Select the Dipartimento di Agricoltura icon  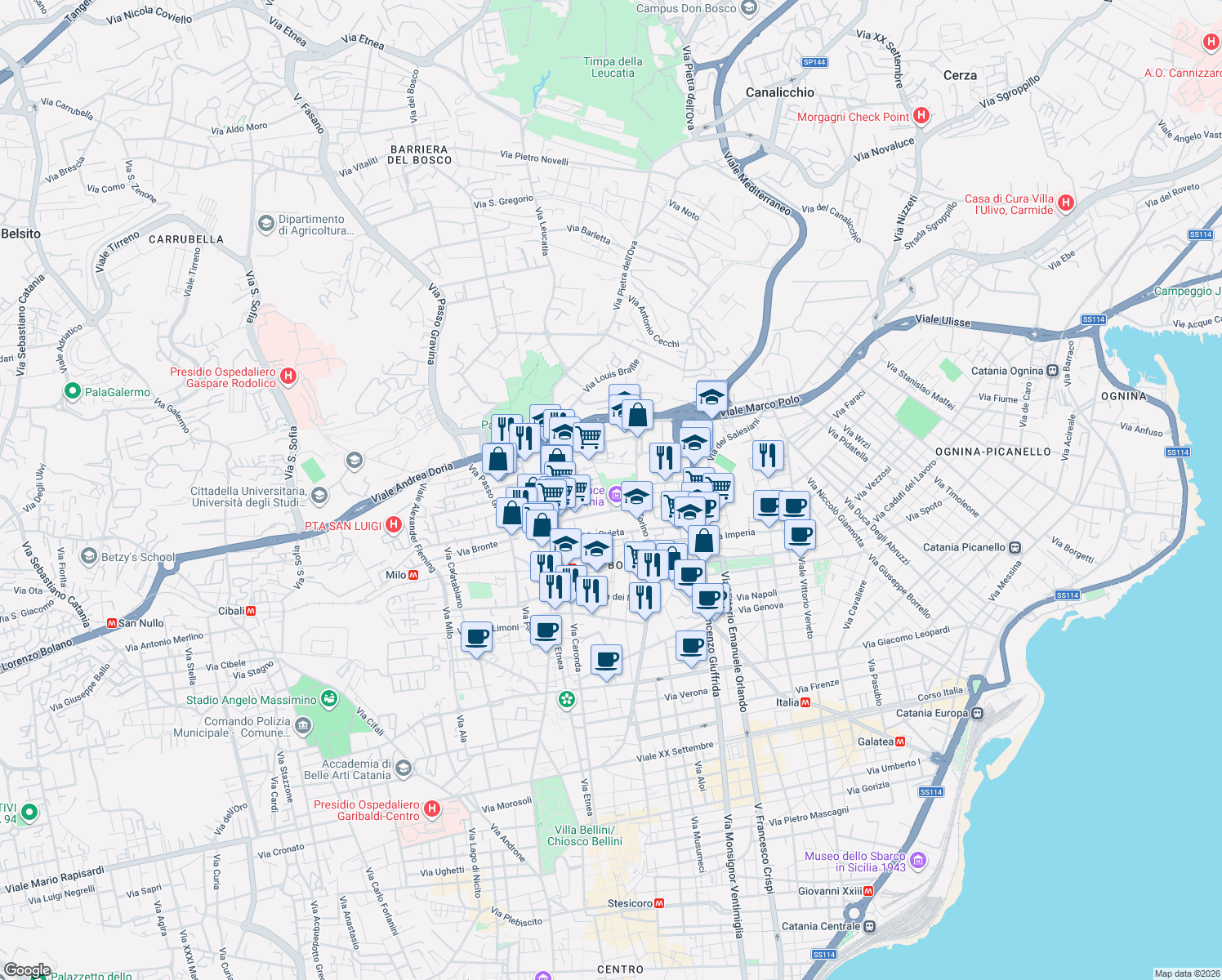(265, 223)
